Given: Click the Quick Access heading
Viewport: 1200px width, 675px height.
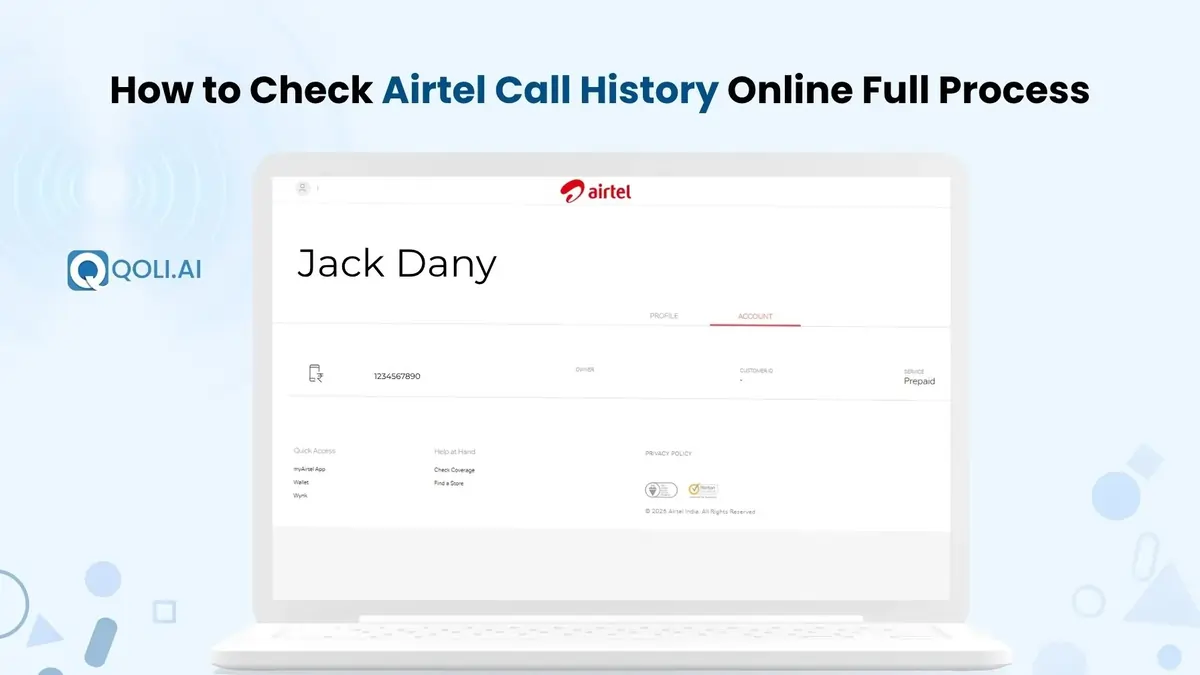Looking at the screenshot, I should point(314,451).
